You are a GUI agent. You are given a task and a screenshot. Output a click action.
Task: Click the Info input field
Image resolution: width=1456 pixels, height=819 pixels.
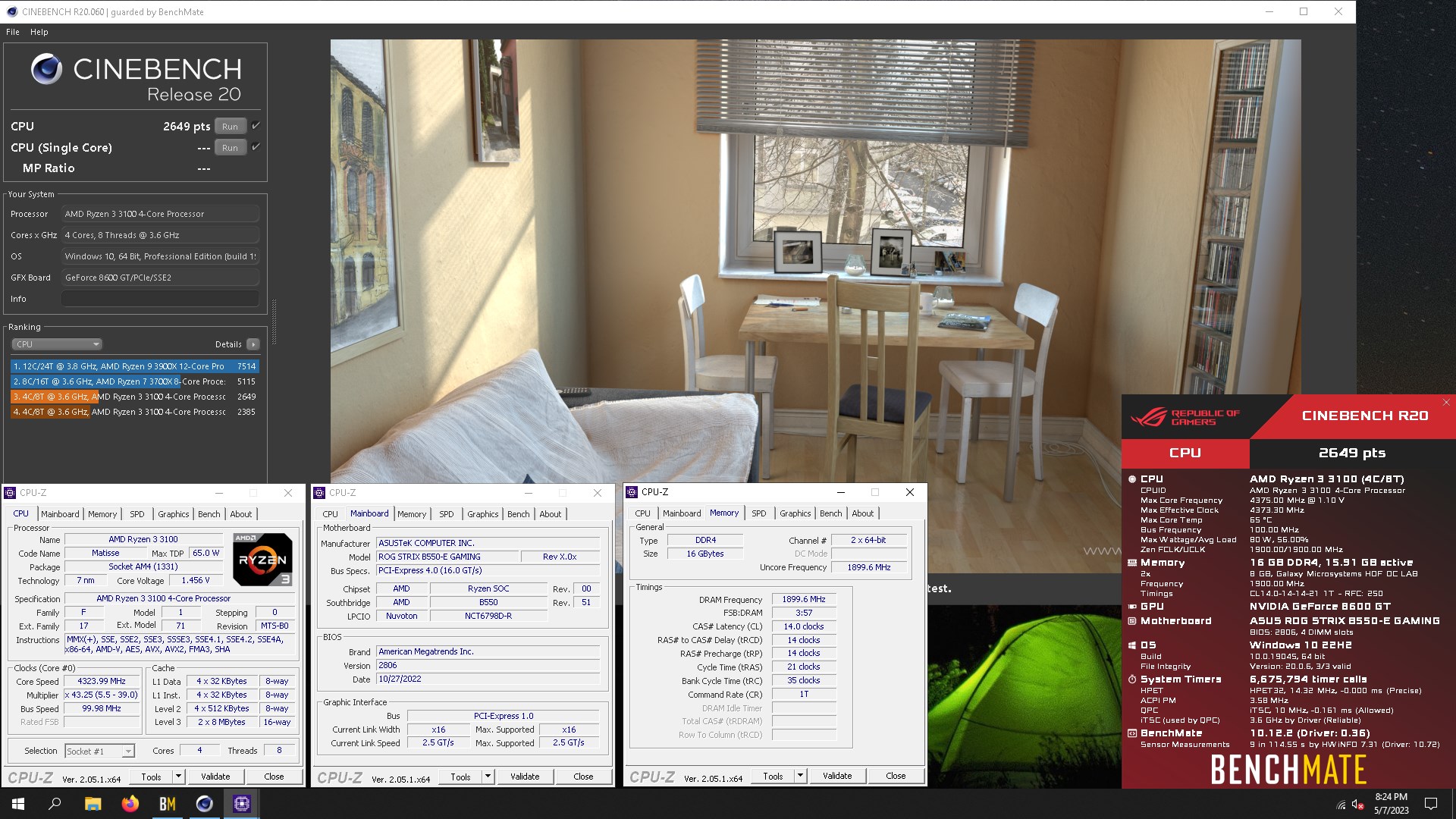pos(160,299)
